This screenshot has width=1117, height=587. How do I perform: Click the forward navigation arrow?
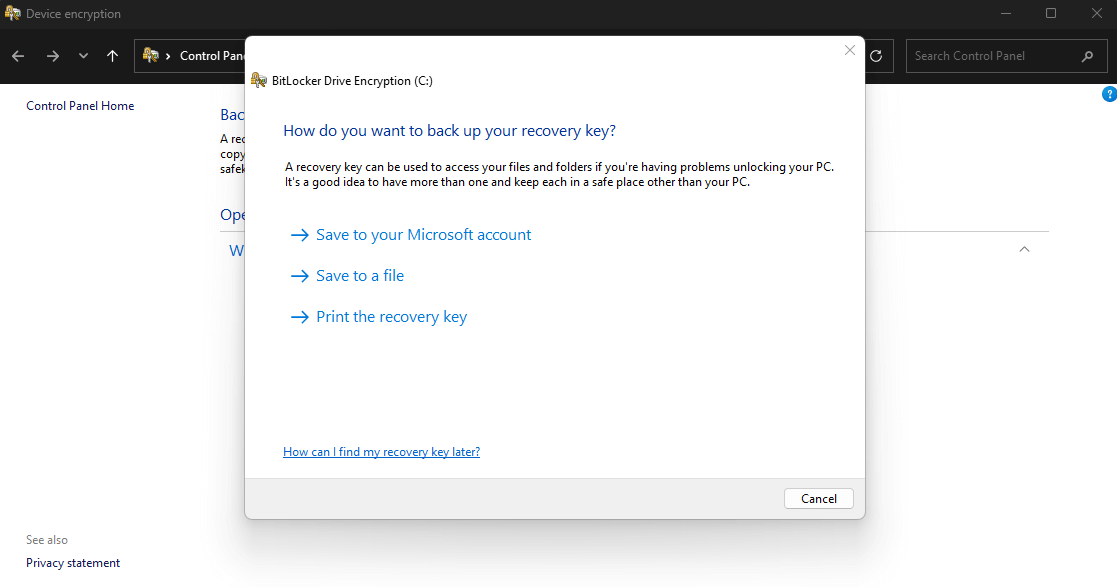tap(52, 56)
